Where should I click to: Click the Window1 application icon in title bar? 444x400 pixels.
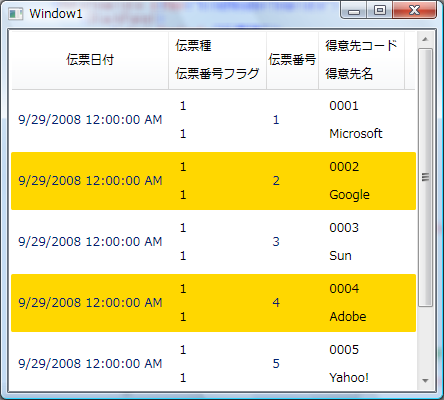(15, 14)
